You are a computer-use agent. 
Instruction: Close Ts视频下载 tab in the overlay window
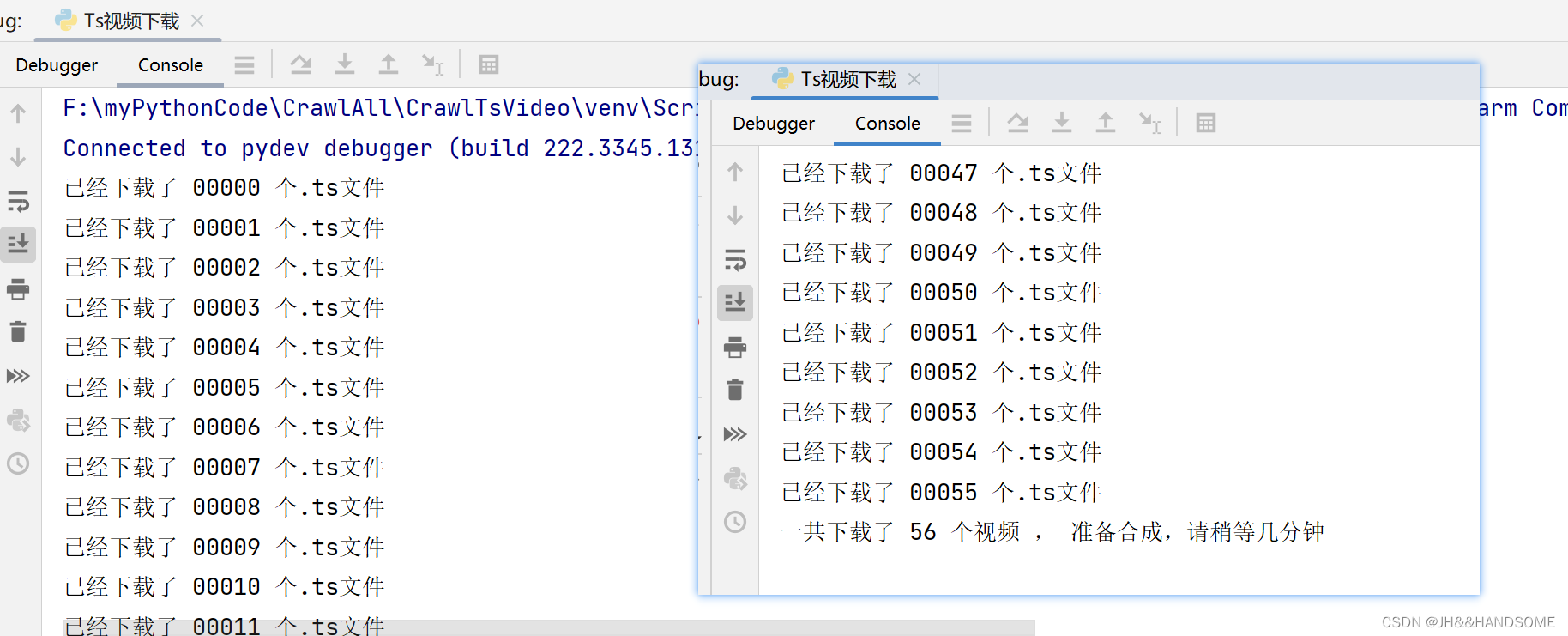tap(914, 79)
